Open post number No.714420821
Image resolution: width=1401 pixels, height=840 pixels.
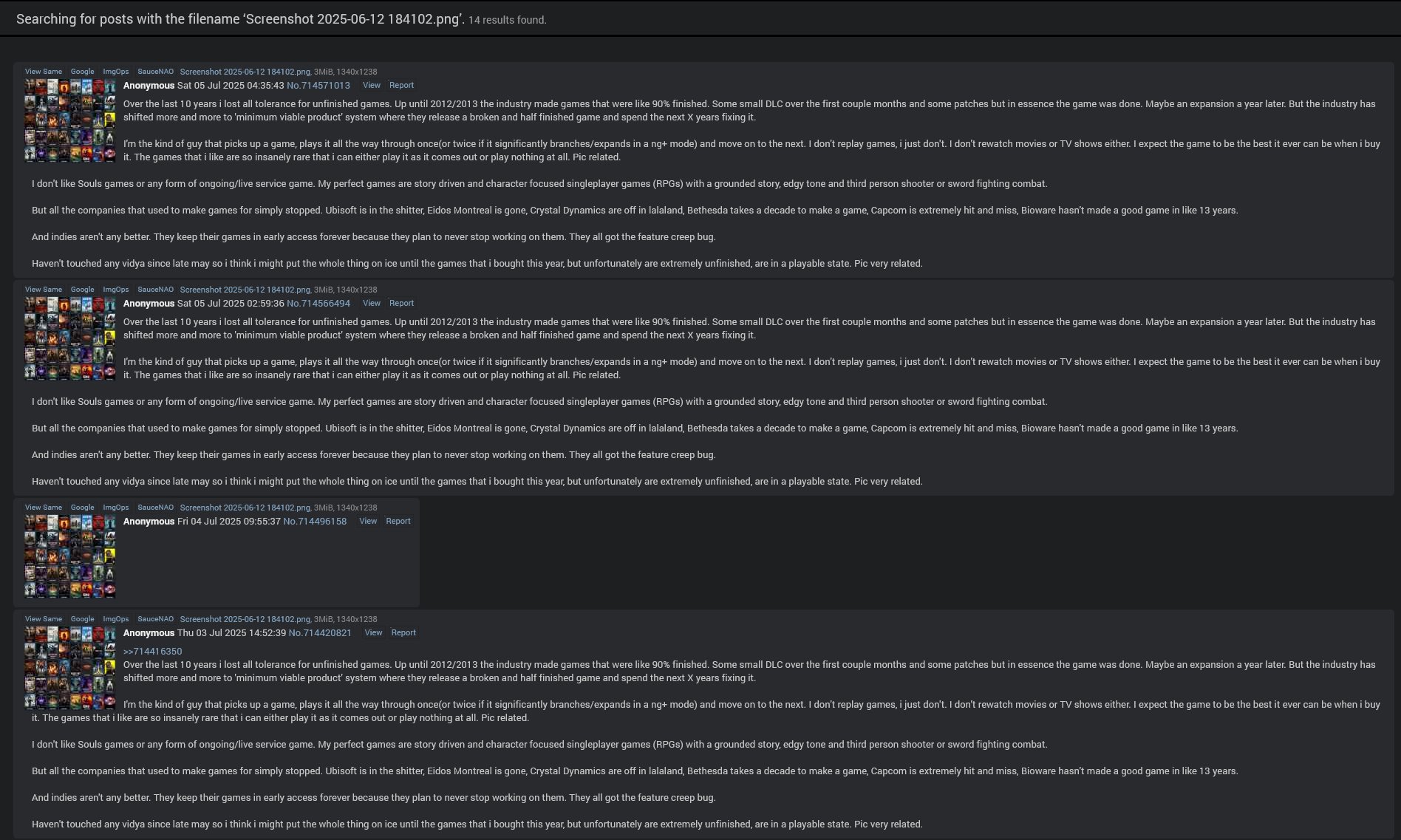(x=320, y=633)
